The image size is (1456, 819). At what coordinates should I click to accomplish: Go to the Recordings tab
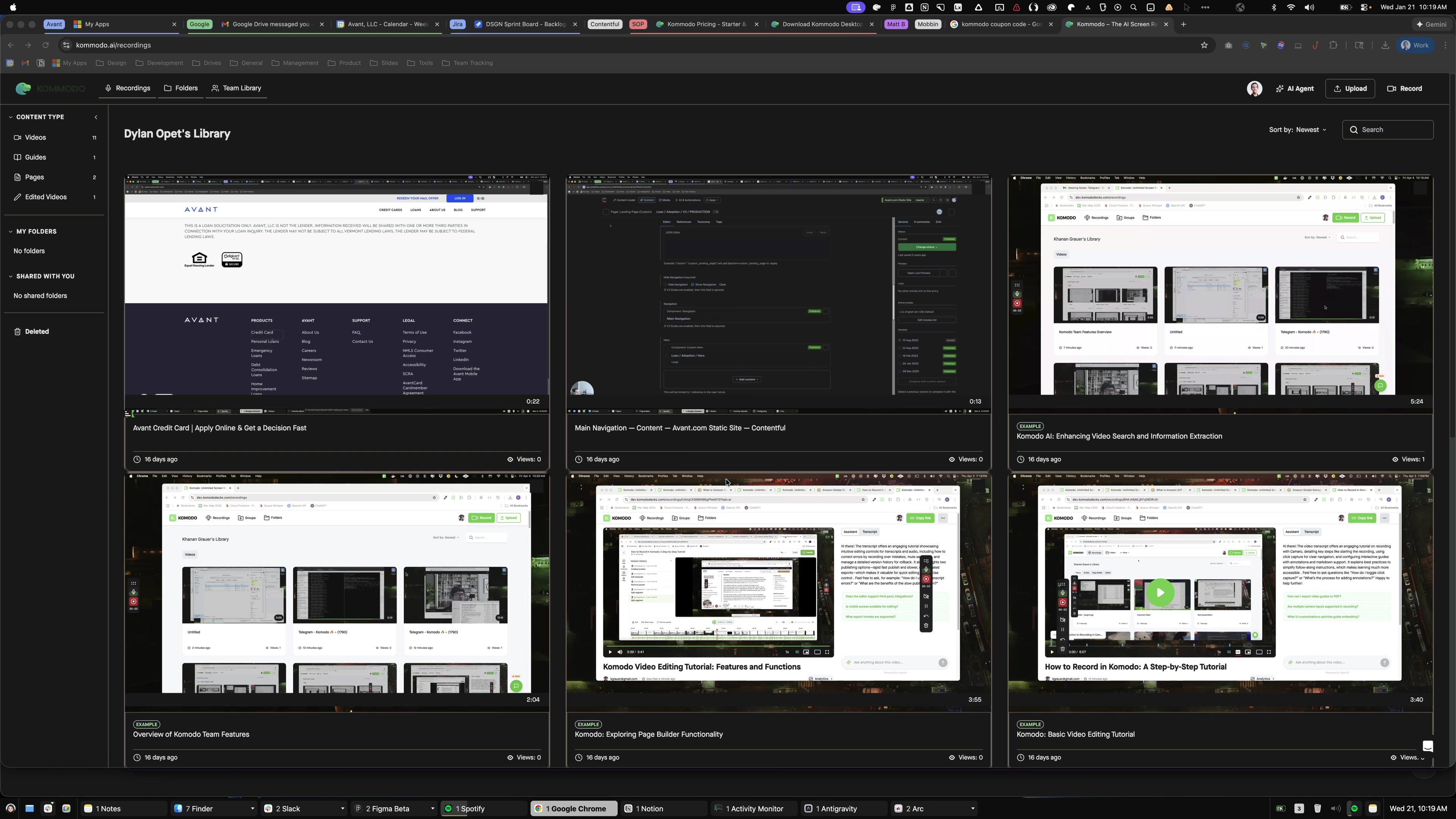[x=128, y=88]
